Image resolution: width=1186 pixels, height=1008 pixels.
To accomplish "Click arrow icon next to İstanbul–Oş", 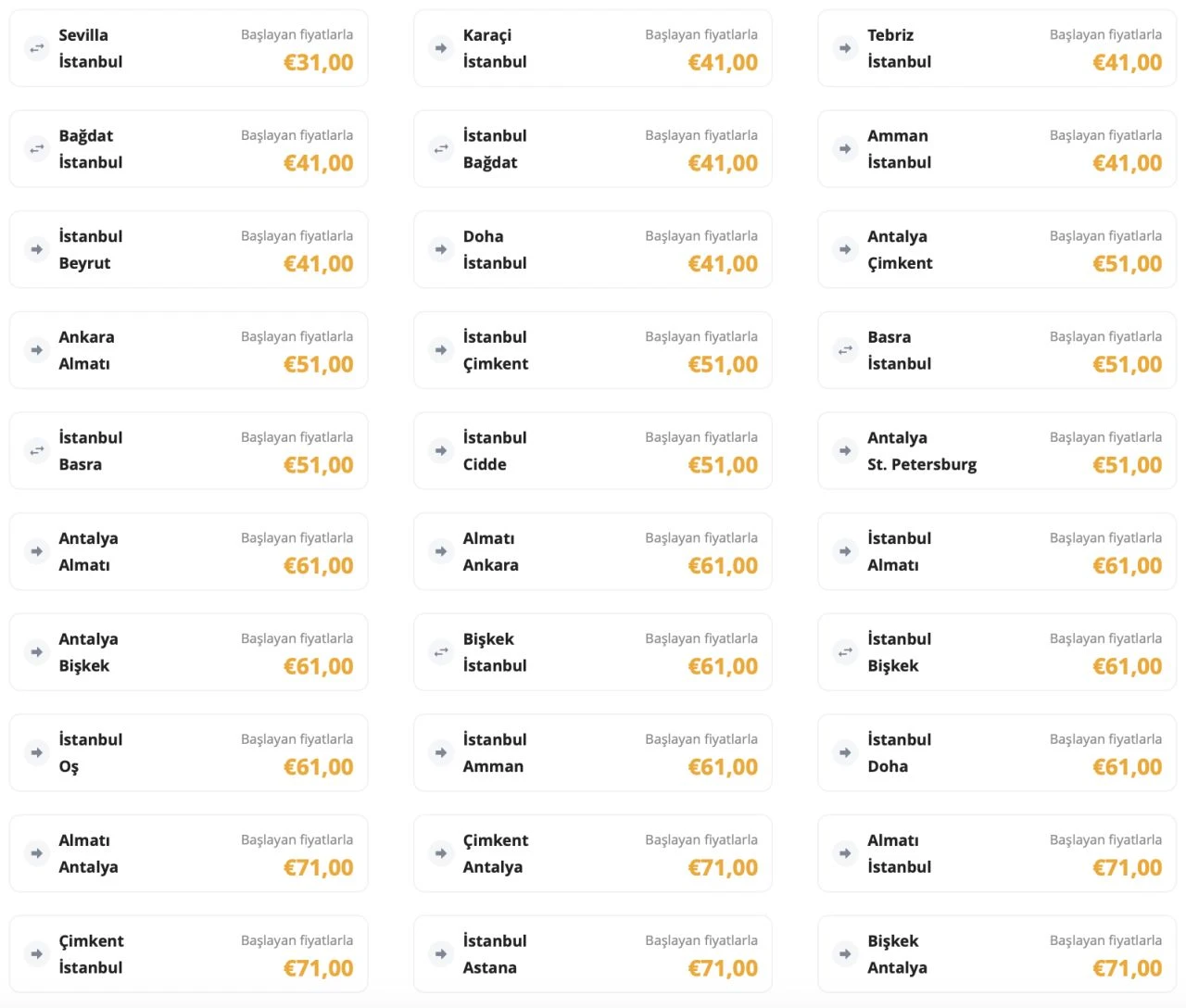I will coord(37,753).
